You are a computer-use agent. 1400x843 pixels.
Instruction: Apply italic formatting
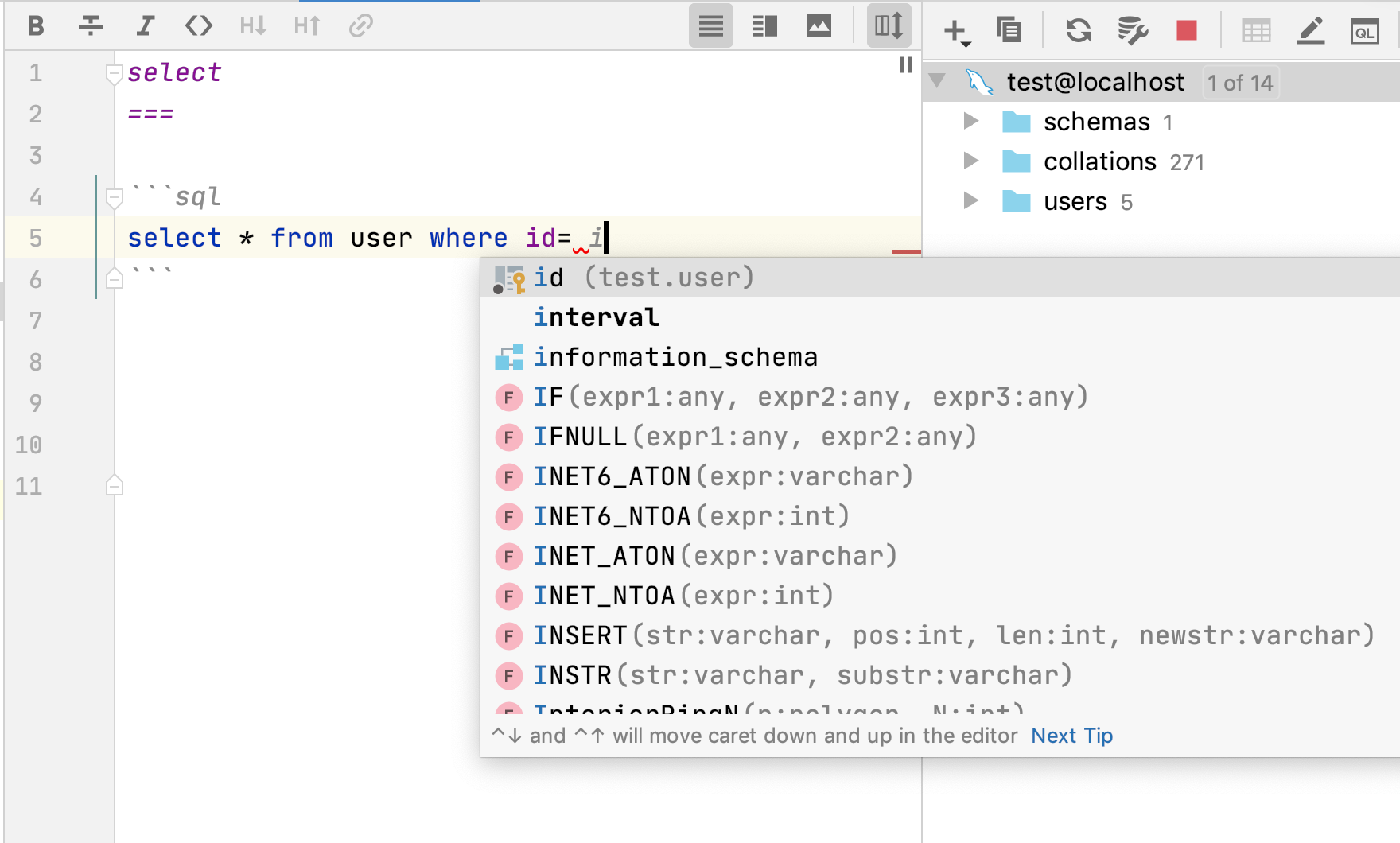pyautogui.click(x=145, y=25)
